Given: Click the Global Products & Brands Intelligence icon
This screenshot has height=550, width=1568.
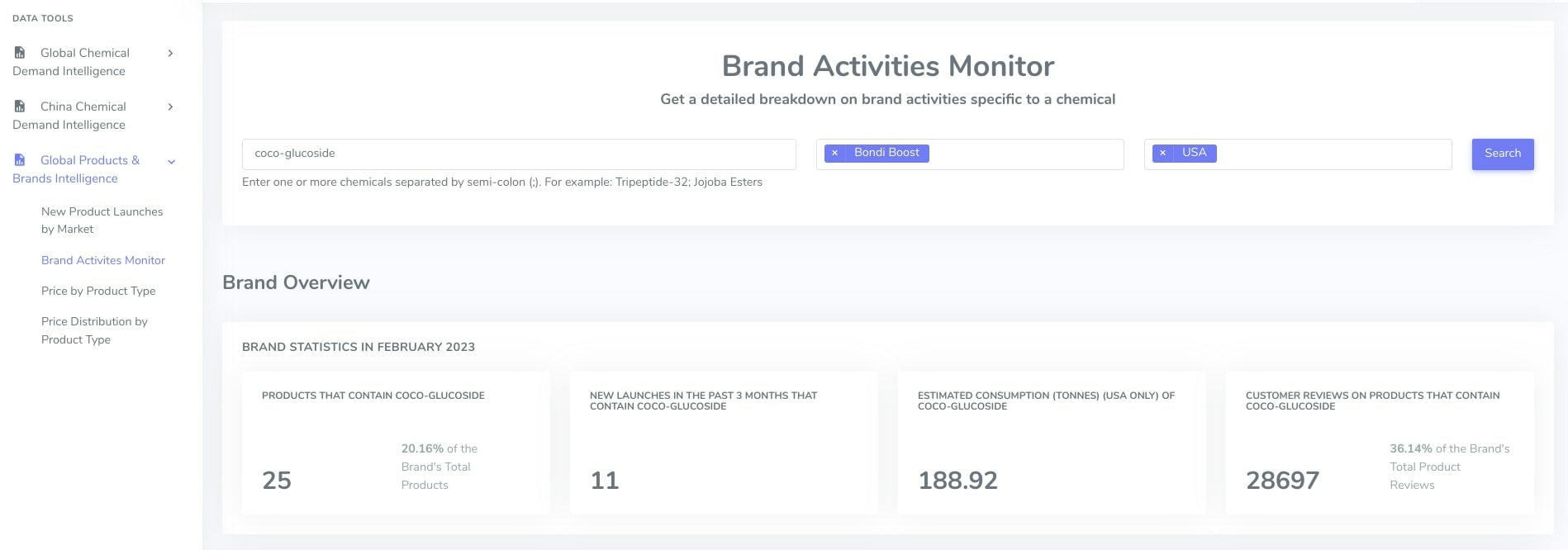Looking at the screenshot, I should coord(20,160).
